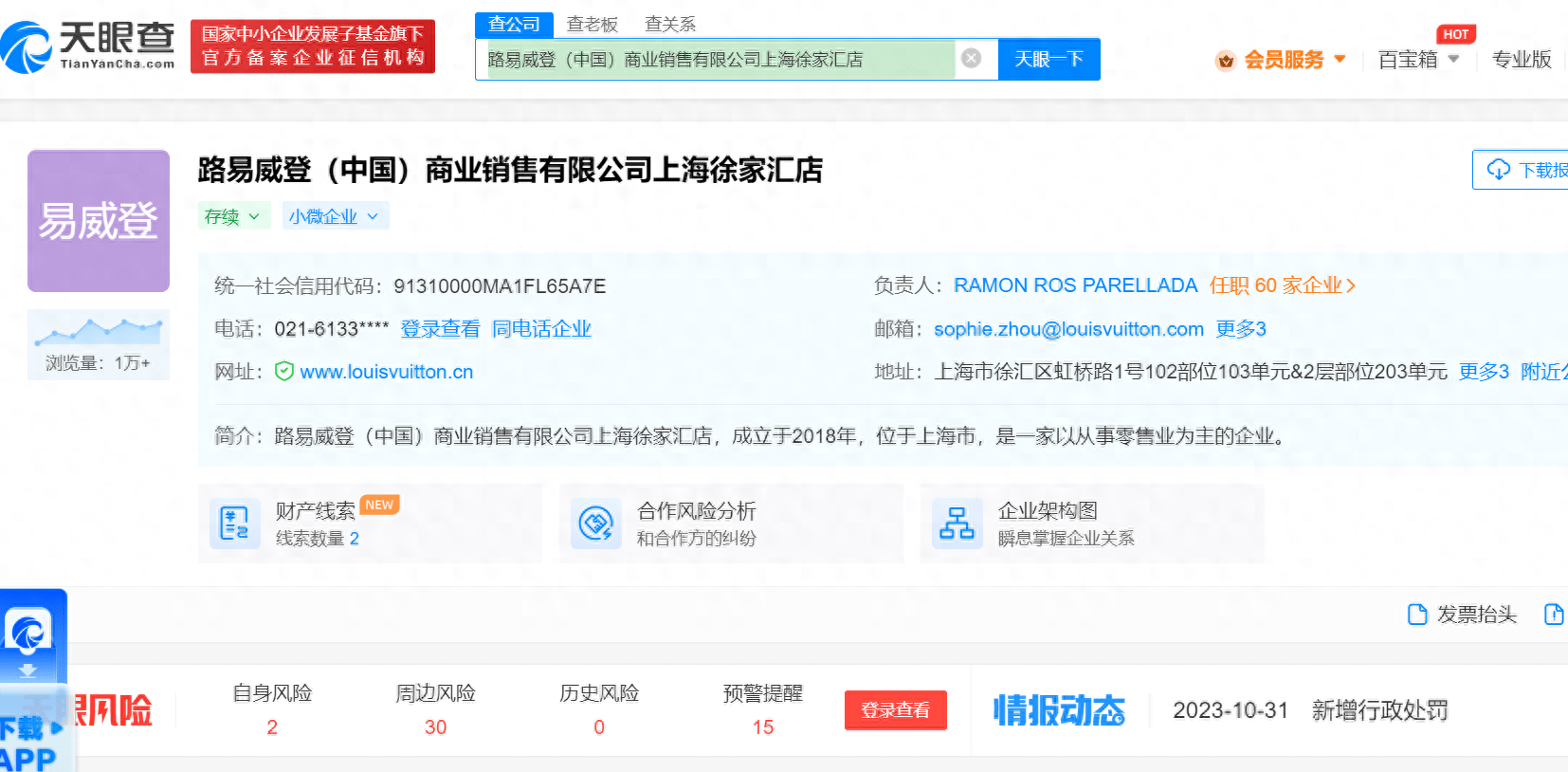Visit www.louisvuitton.cn website link
The image size is (1568, 772).
coord(386,372)
